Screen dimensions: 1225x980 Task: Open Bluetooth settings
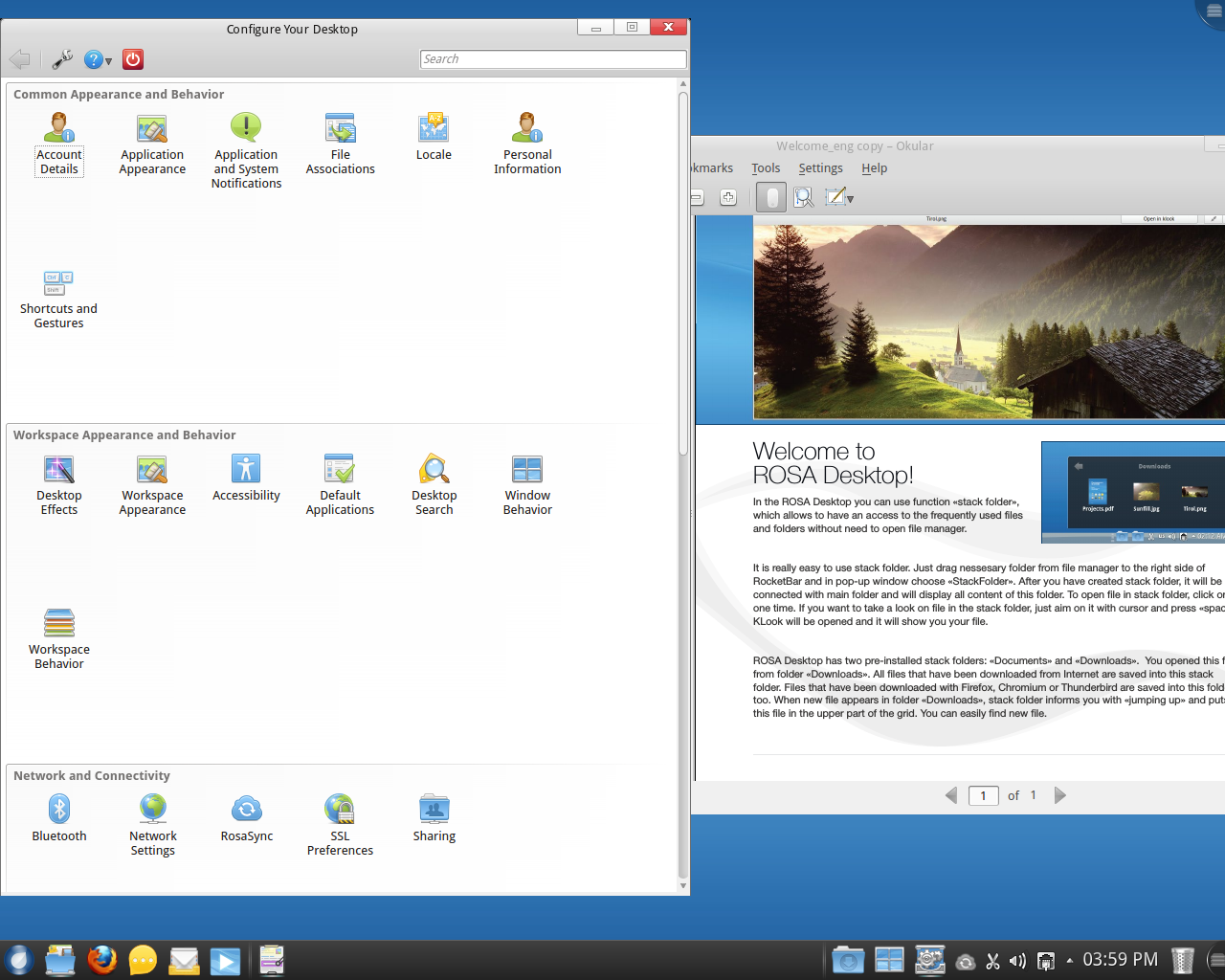coord(59,818)
